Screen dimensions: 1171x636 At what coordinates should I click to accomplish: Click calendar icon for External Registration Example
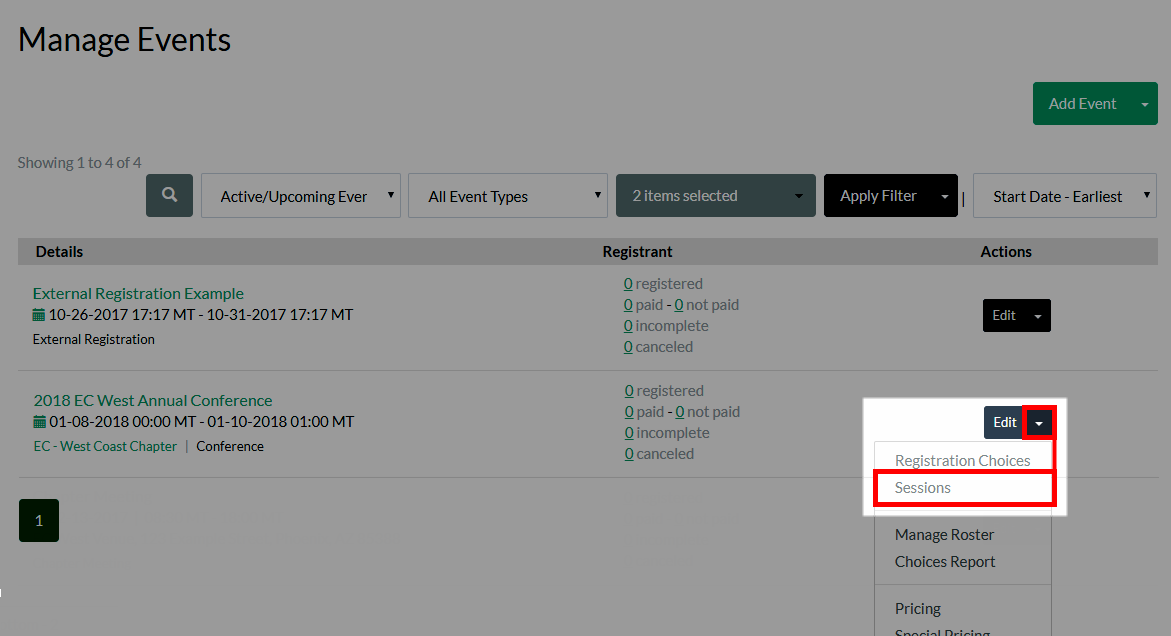point(39,315)
